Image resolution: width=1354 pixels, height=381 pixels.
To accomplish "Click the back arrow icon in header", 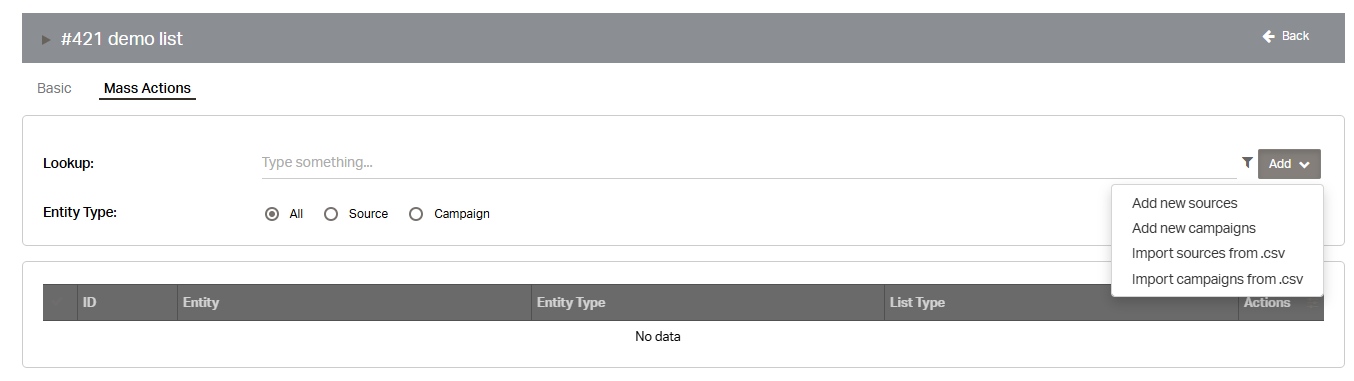I will [1269, 36].
